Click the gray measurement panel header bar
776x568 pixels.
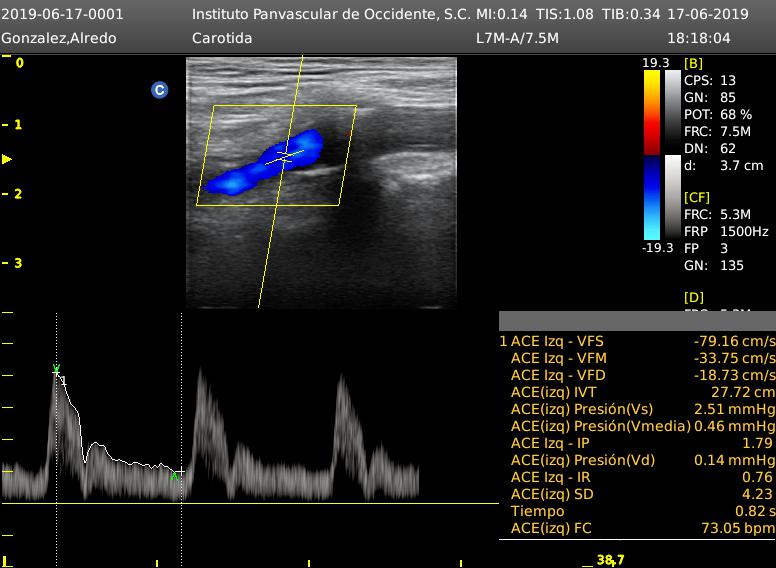(x=636, y=321)
